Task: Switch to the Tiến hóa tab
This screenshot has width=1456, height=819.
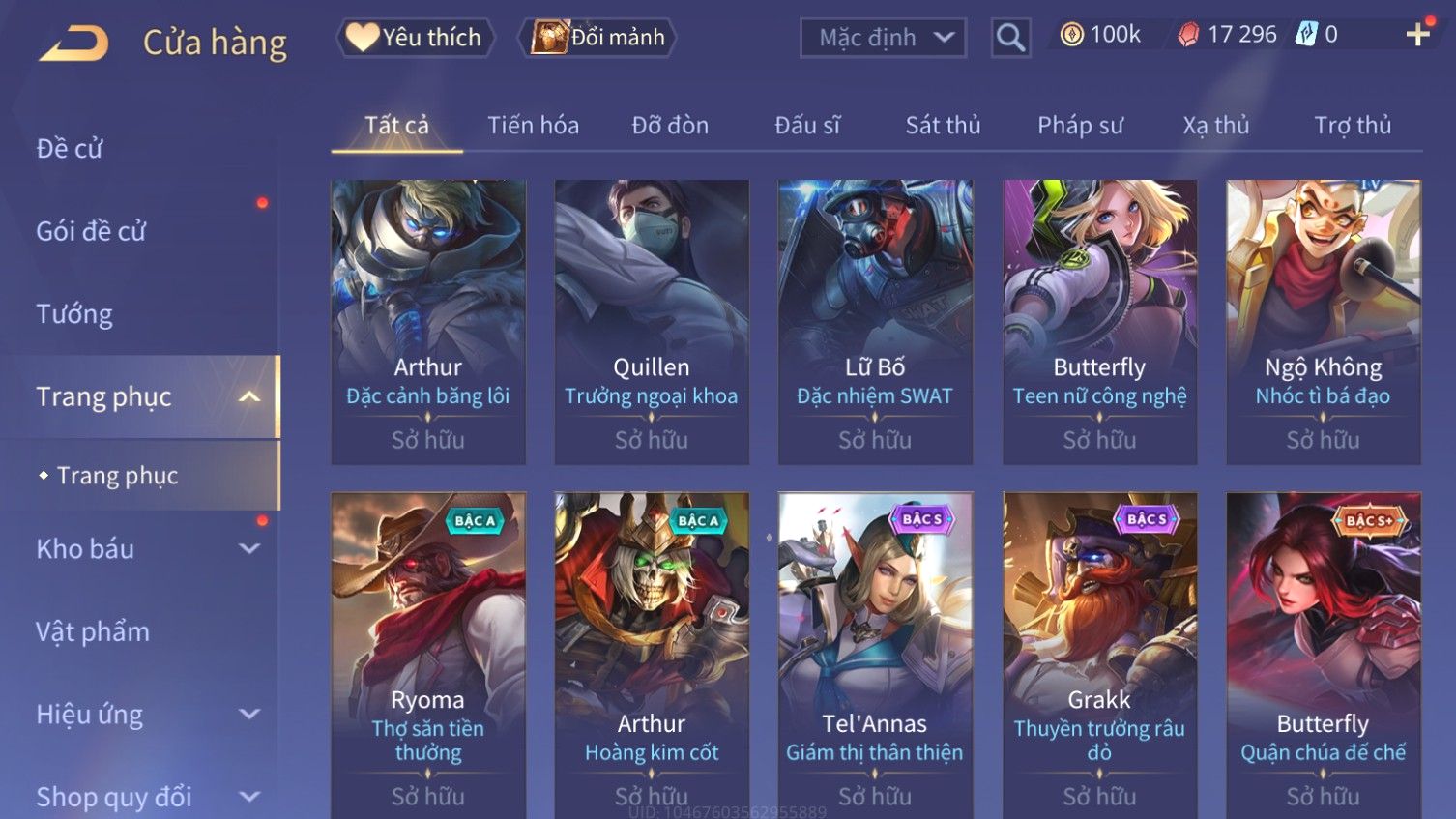Action: (533, 126)
